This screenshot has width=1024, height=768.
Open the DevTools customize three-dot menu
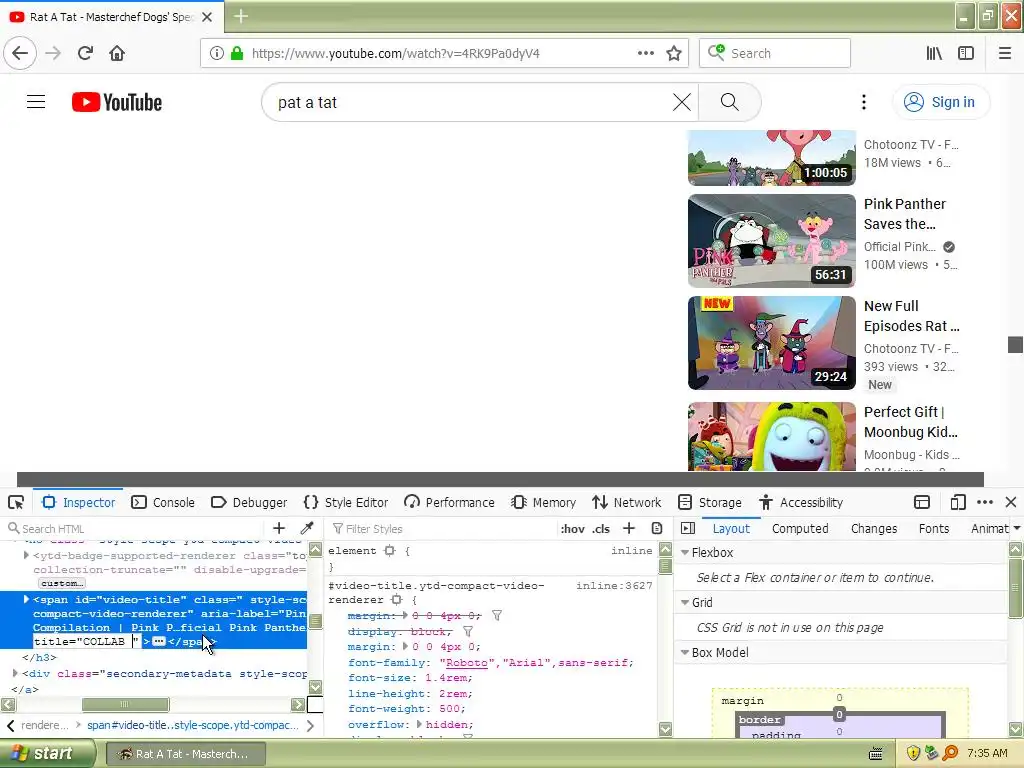click(x=985, y=502)
